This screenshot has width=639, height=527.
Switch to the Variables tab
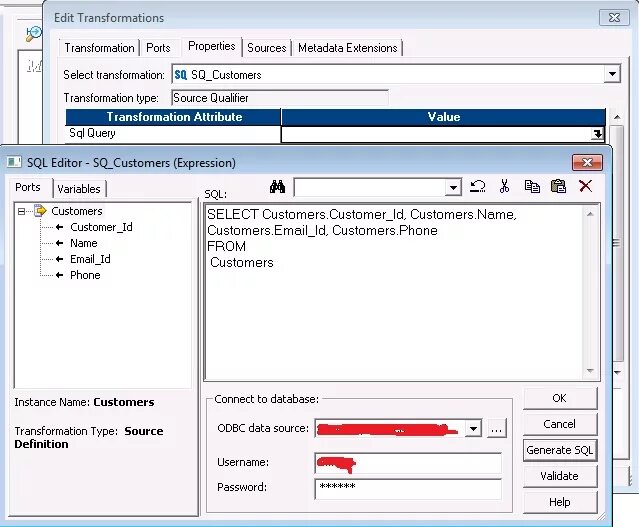pos(79,189)
